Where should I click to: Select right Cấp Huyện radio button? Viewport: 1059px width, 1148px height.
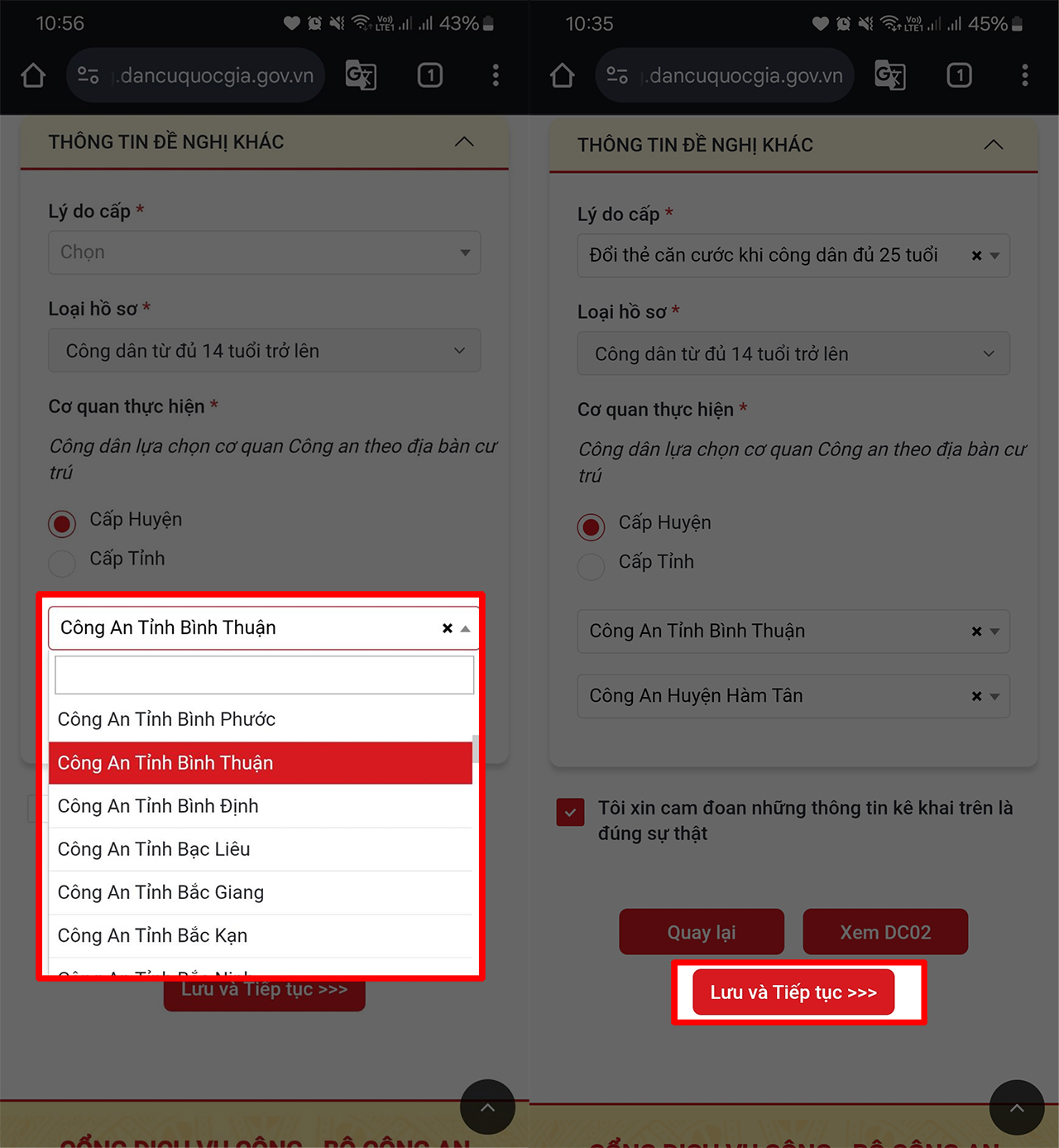[591, 526]
